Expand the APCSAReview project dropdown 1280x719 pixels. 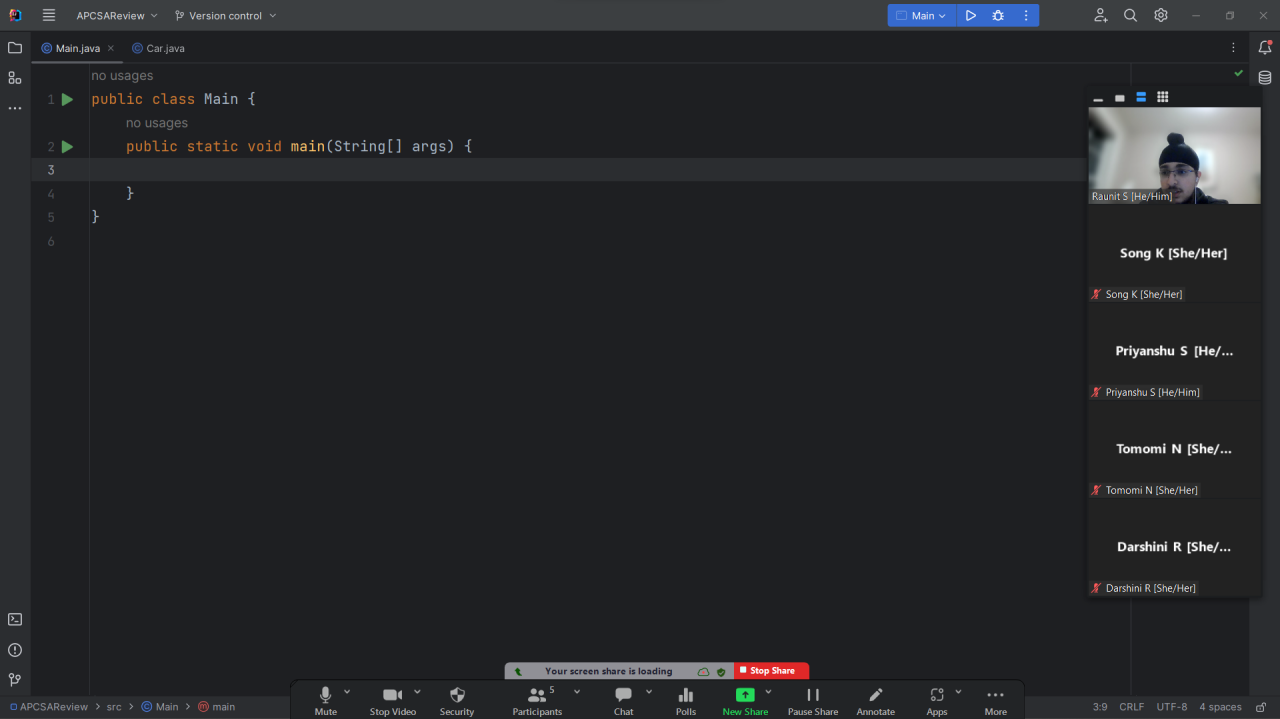tap(117, 16)
